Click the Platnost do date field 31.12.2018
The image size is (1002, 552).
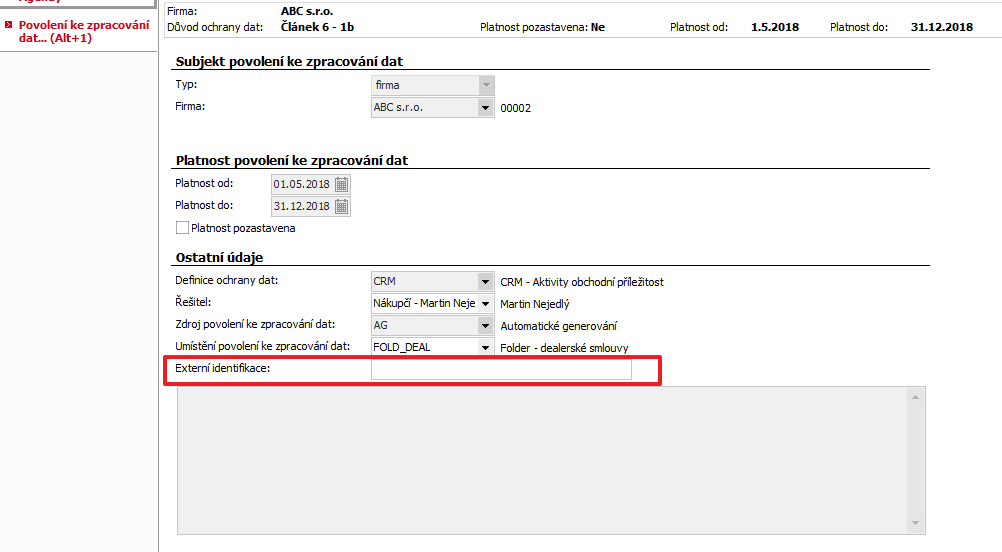302,206
